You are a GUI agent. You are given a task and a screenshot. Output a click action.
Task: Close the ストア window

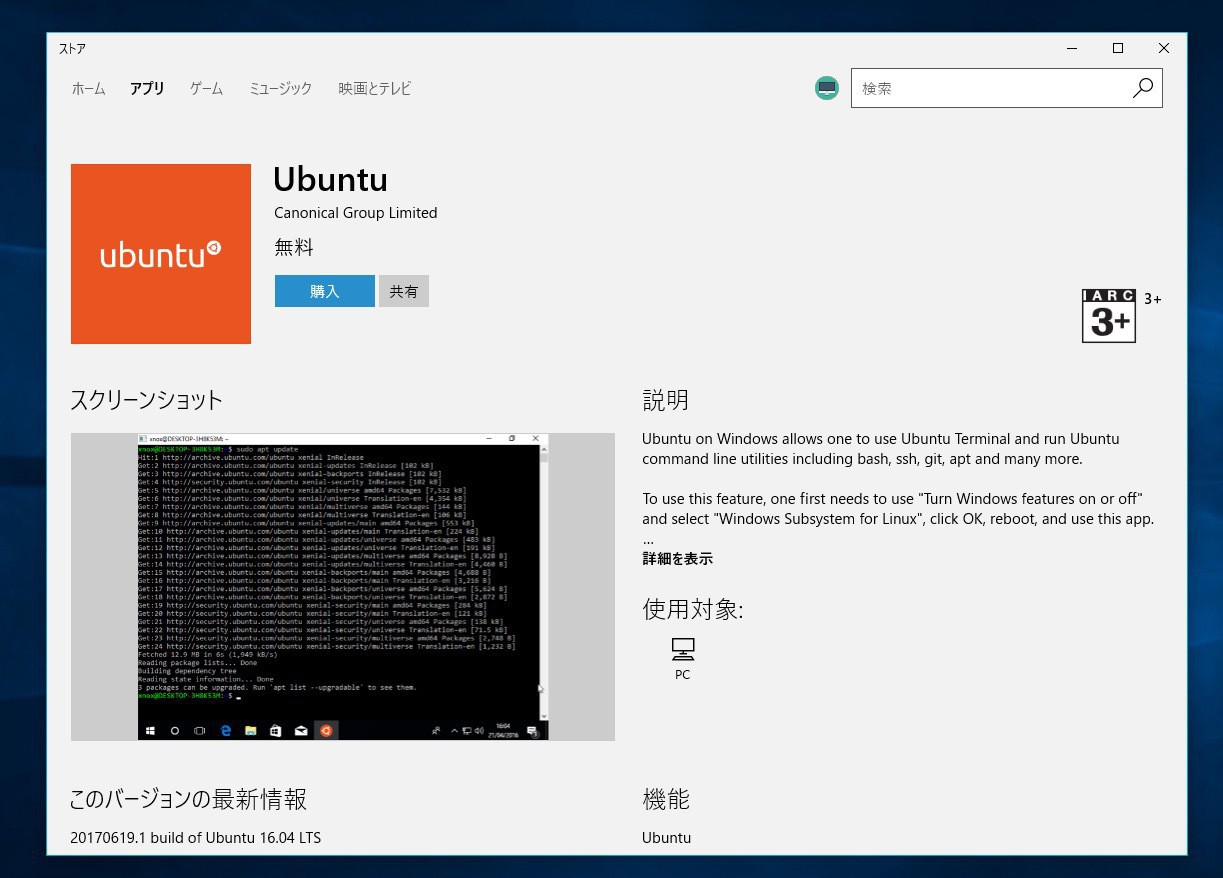coord(1164,48)
